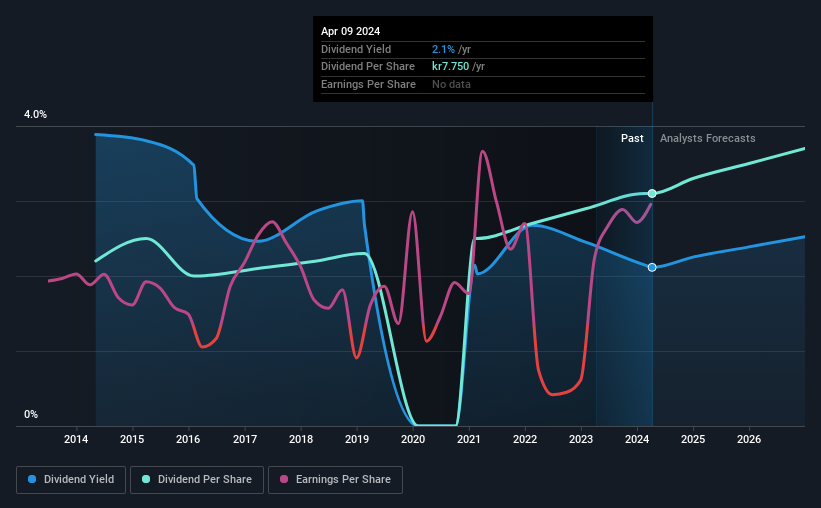Click the teal Dividend Per Share legend dot
This screenshot has width=821, height=508.
tap(146, 479)
